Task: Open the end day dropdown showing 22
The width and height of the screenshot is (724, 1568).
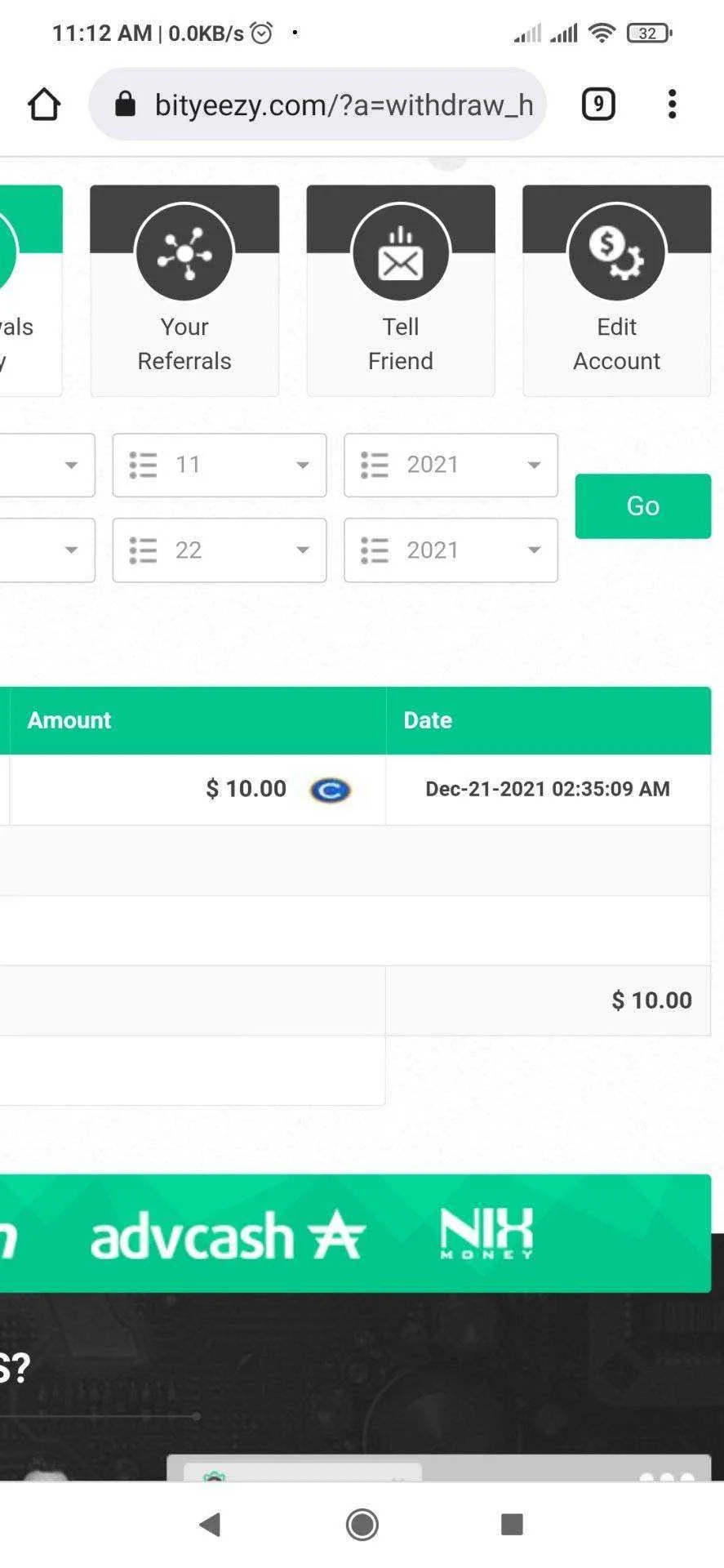Action: pyautogui.click(x=220, y=550)
